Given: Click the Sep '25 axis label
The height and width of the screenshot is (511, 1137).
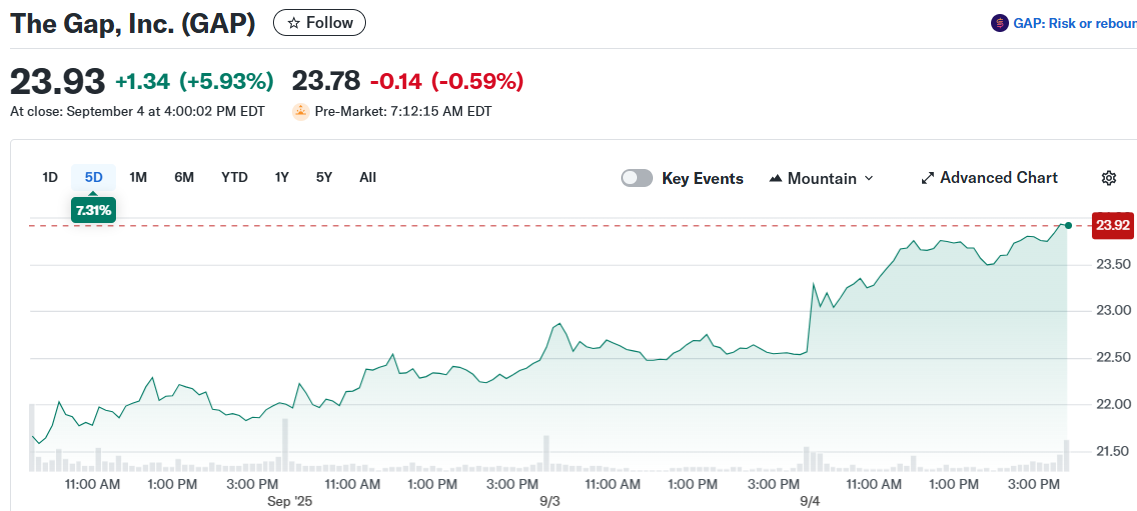Looking at the screenshot, I should coord(289,501).
